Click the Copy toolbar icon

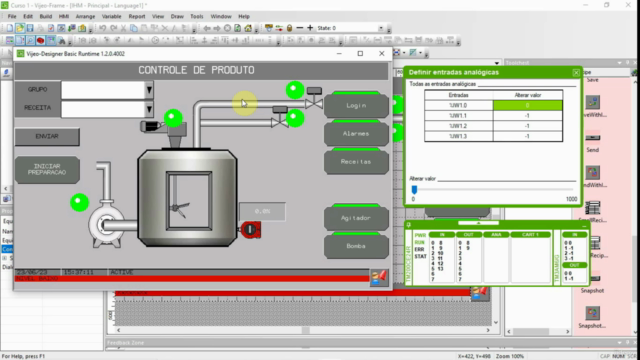[133, 28]
